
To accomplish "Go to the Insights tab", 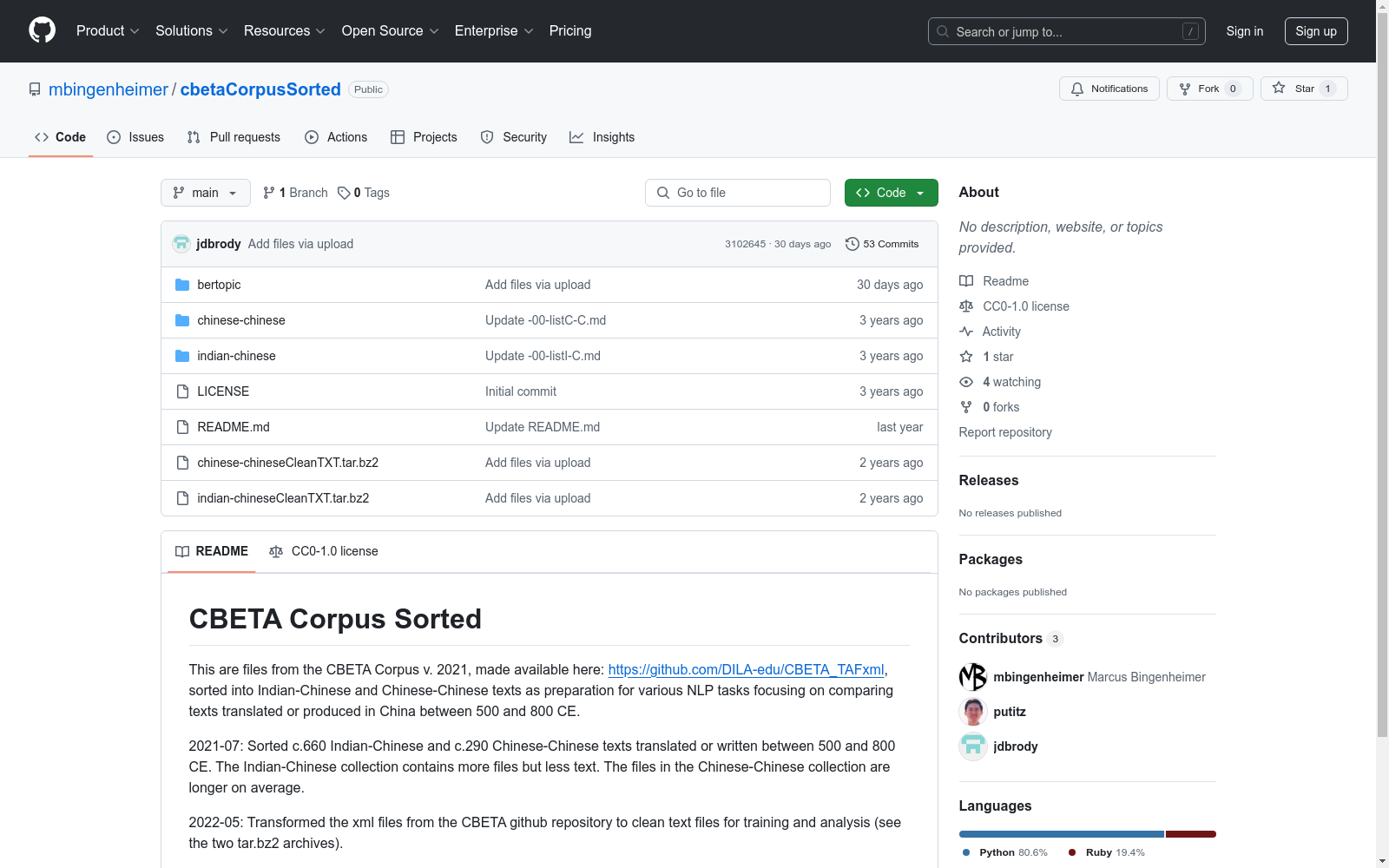I will coord(602,137).
